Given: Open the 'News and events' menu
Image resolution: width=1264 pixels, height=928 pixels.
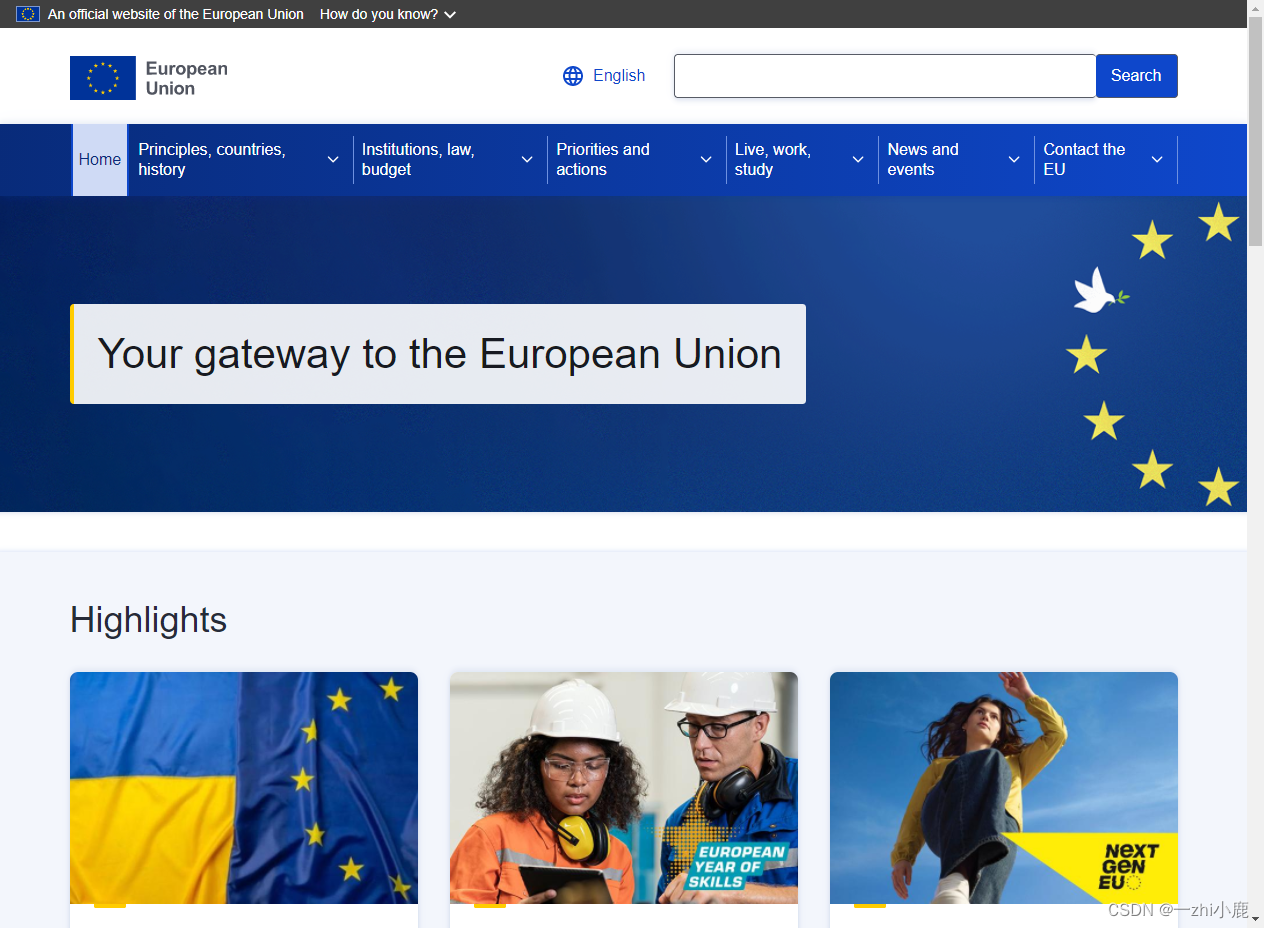Looking at the screenshot, I should (x=956, y=160).
